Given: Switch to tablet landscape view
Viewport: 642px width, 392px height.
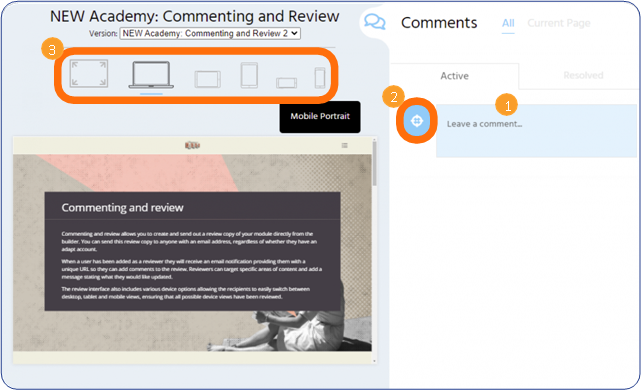Looking at the screenshot, I should [208, 79].
